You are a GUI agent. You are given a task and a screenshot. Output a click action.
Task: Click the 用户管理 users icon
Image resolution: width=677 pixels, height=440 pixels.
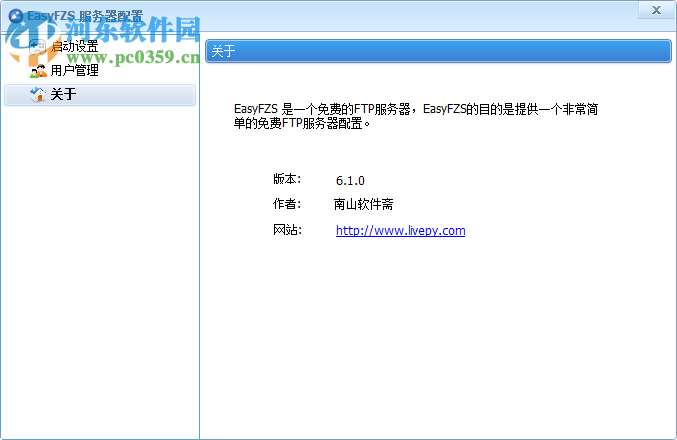pos(38,71)
